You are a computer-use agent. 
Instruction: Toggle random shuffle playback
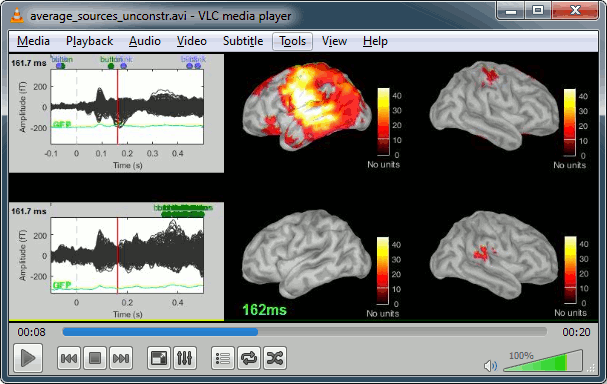point(275,358)
